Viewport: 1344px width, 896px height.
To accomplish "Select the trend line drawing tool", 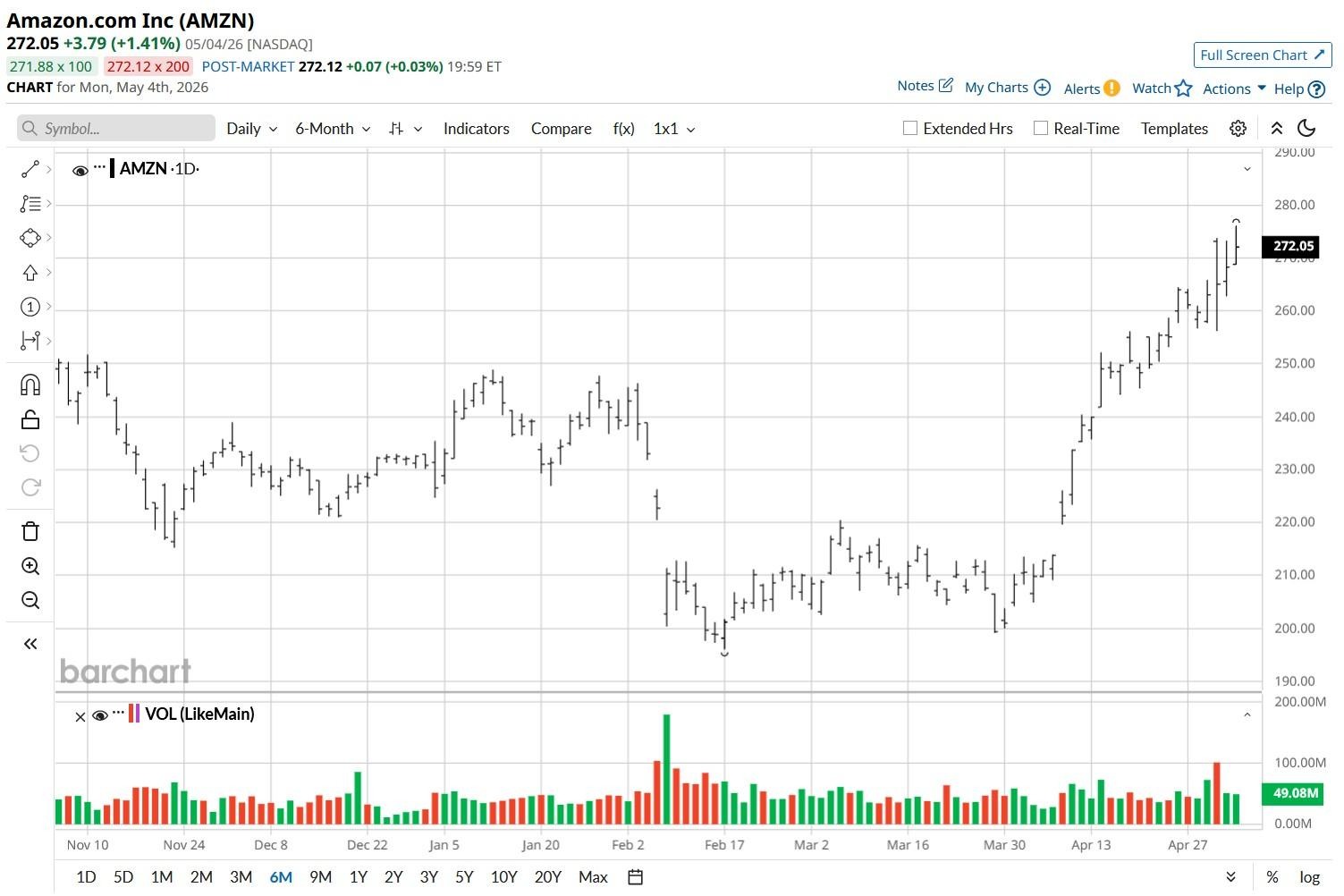I will (x=30, y=169).
